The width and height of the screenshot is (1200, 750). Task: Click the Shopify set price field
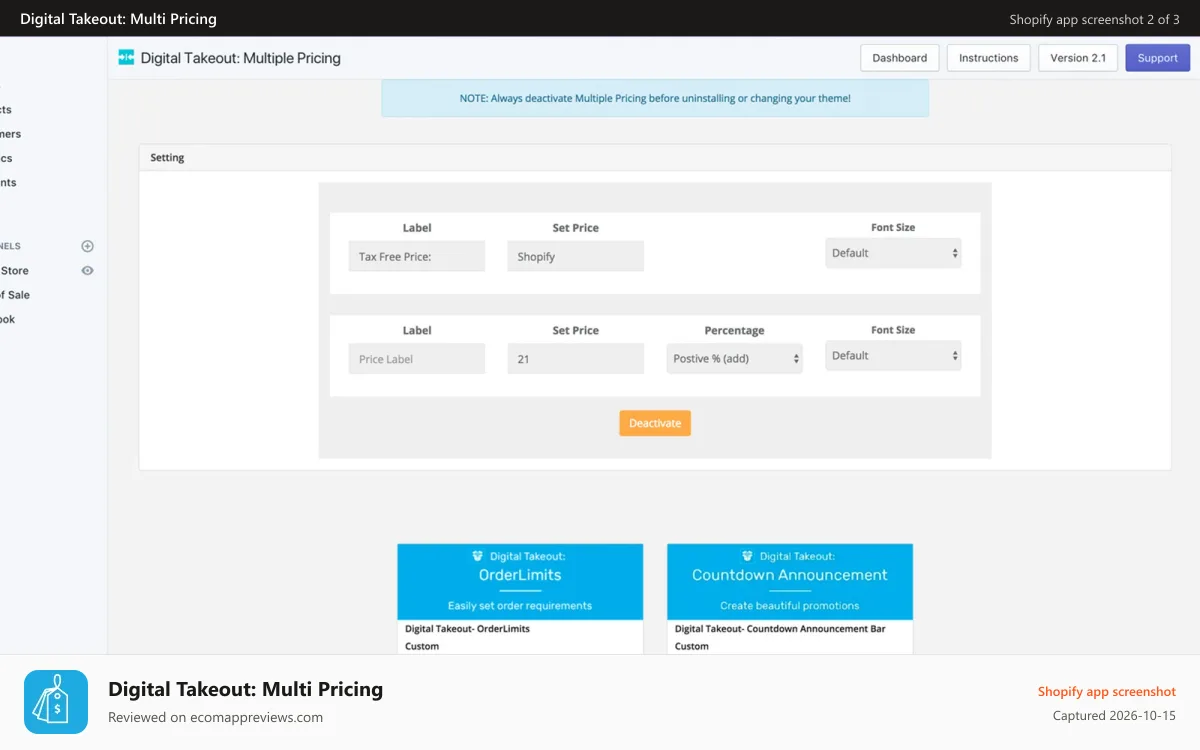point(575,256)
